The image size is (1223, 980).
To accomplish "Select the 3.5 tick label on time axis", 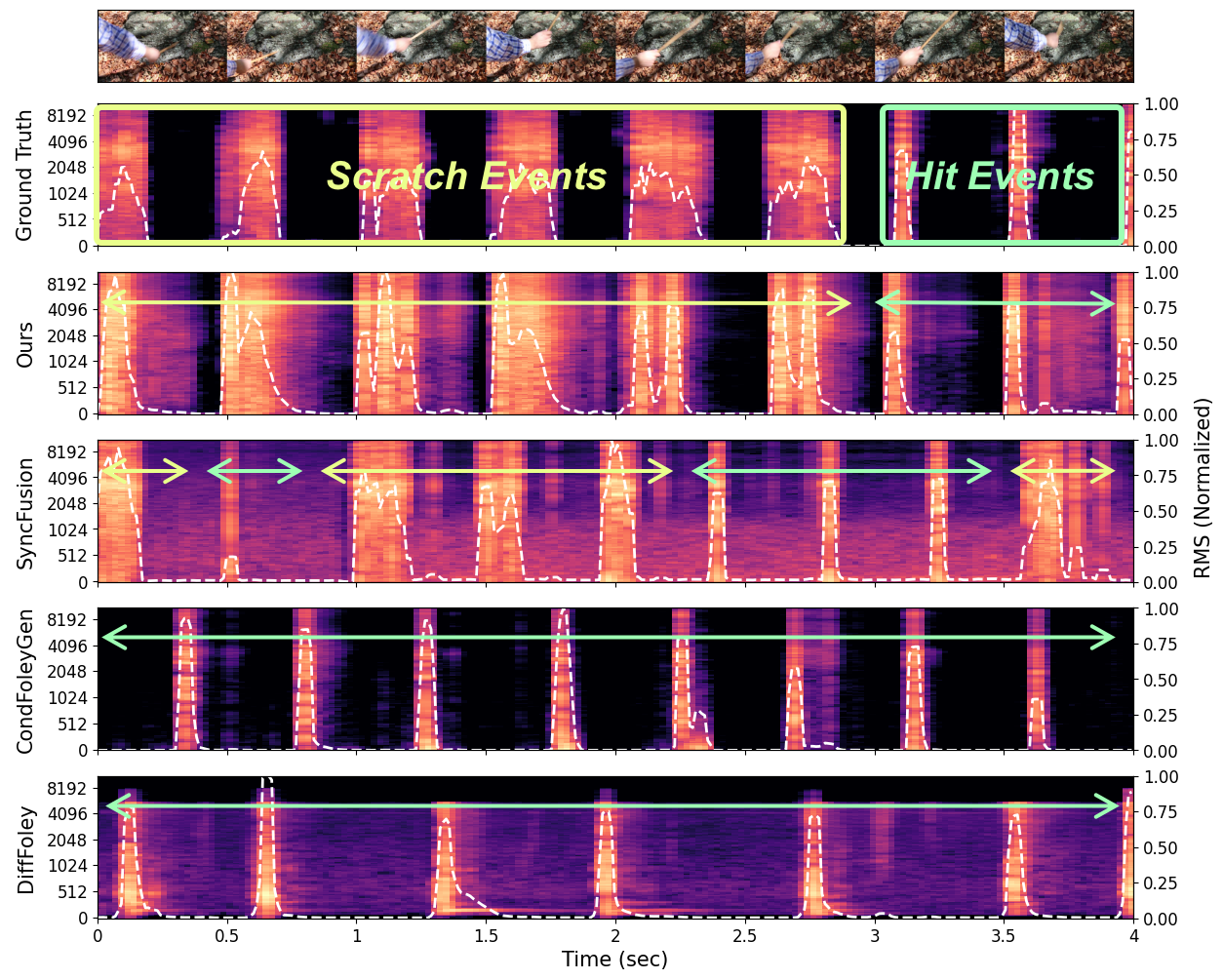I will click(1005, 936).
